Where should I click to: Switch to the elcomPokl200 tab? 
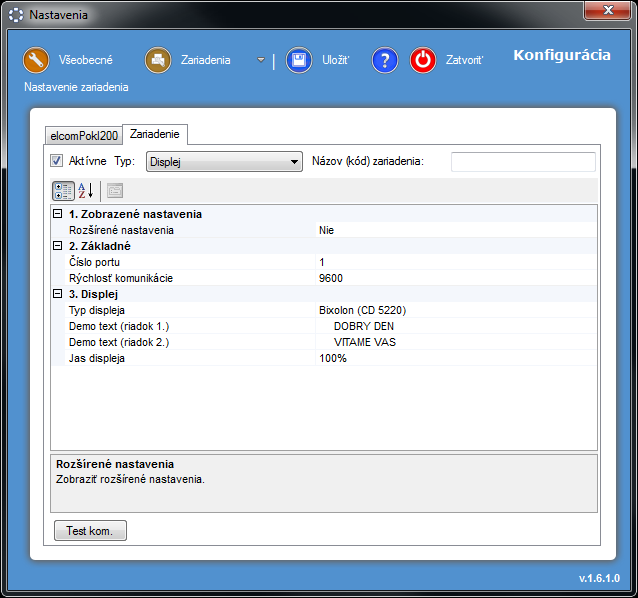click(x=84, y=135)
